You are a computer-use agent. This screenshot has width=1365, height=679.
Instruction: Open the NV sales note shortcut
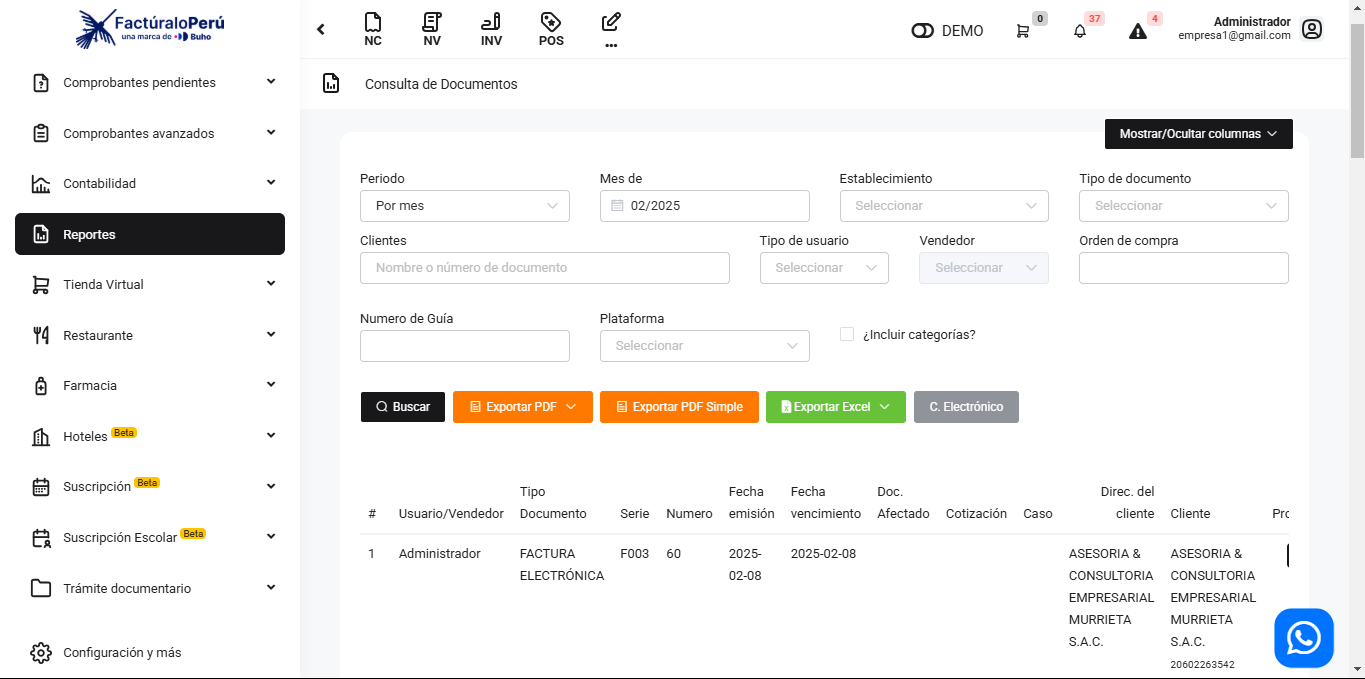click(432, 29)
